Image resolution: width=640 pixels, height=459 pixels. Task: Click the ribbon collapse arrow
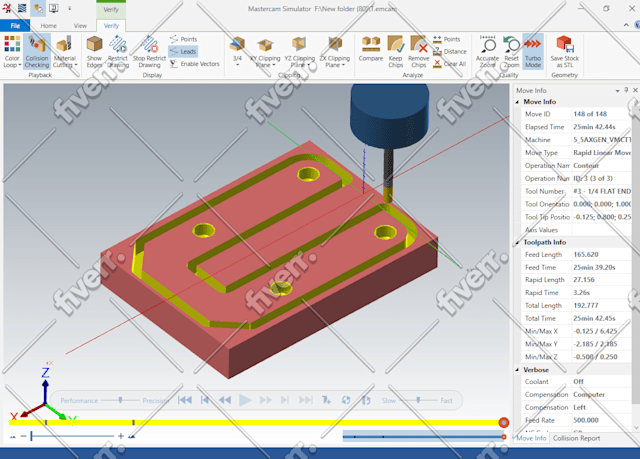(x=626, y=25)
